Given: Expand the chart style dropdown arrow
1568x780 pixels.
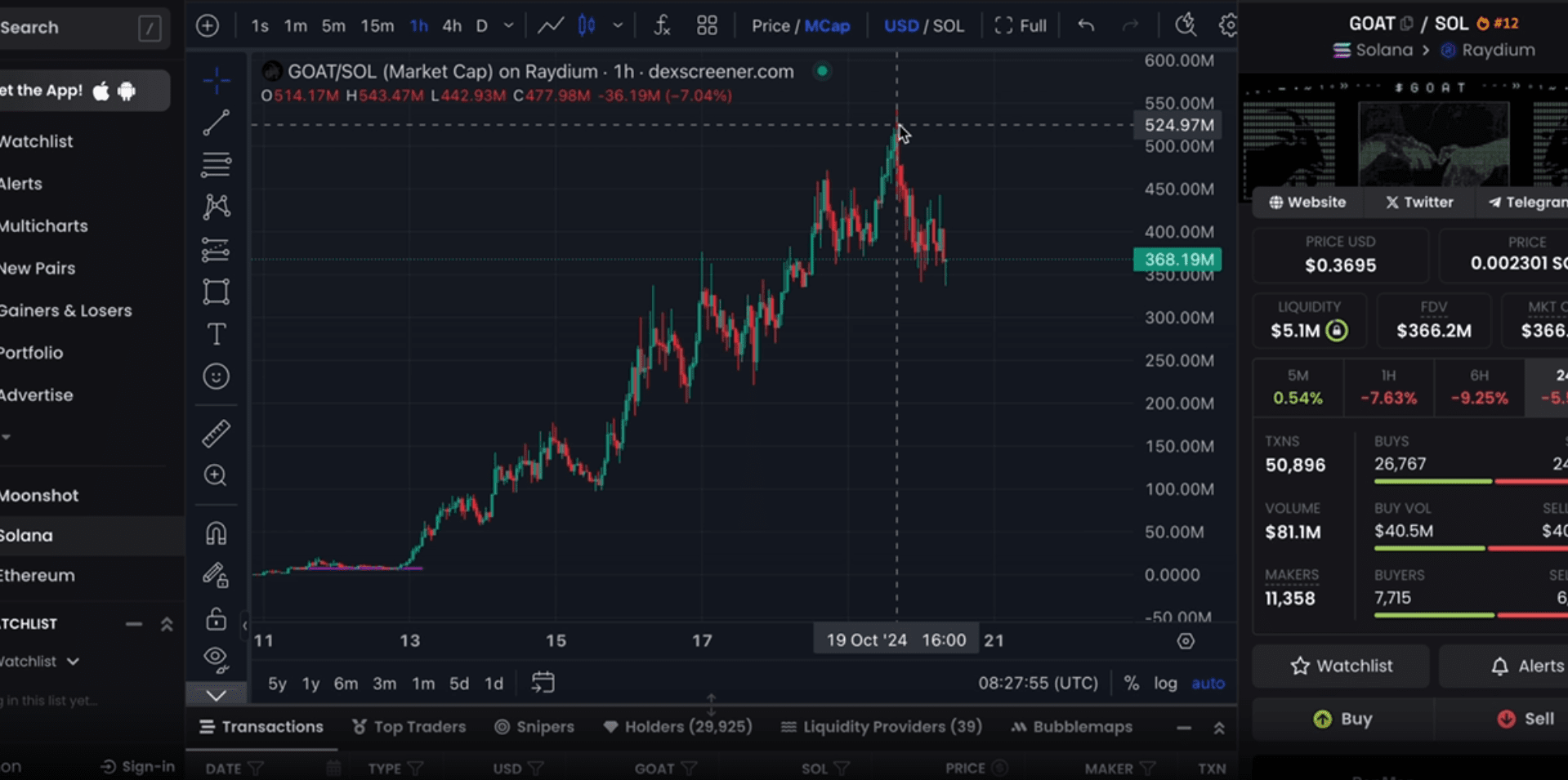Looking at the screenshot, I should pyautogui.click(x=618, y=26).
